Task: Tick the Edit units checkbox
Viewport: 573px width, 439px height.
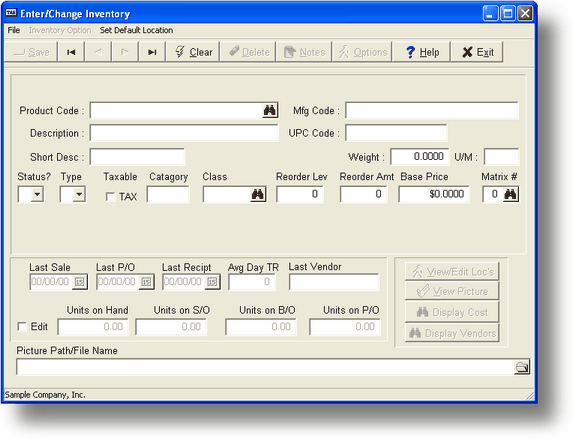Action: [x=22, y=326]
